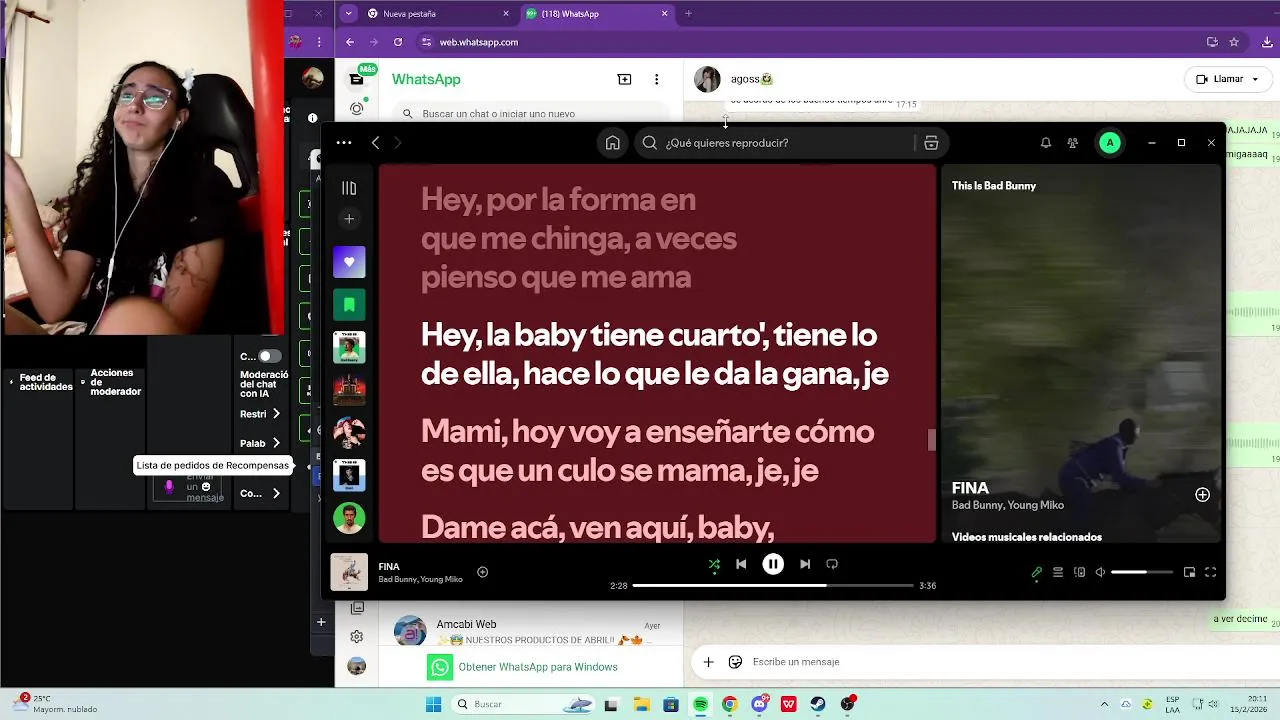Open Steam from the taskbar

[x=818, y=704]
